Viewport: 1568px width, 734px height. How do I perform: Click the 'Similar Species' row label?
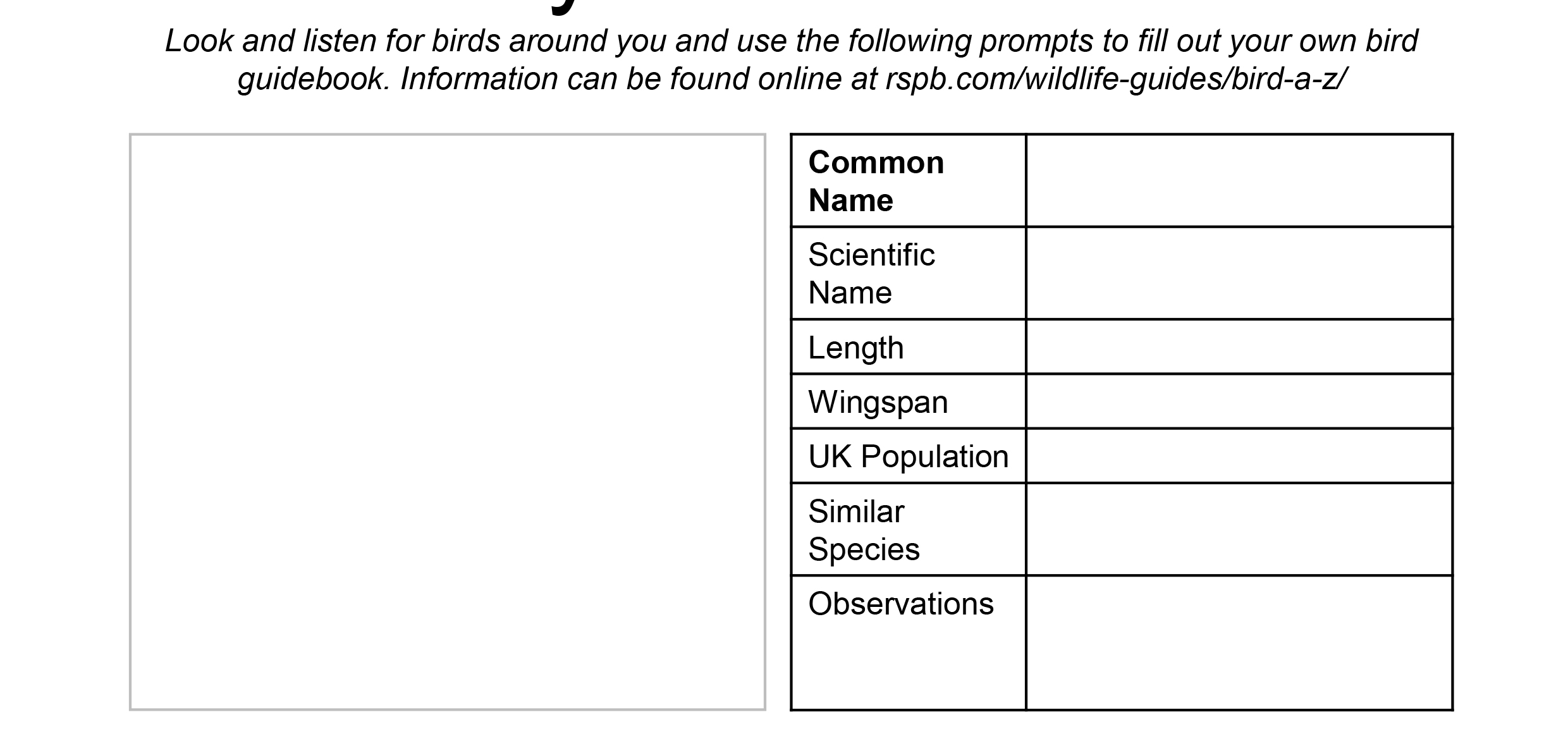pyautogui.click(x=863, y=530)
